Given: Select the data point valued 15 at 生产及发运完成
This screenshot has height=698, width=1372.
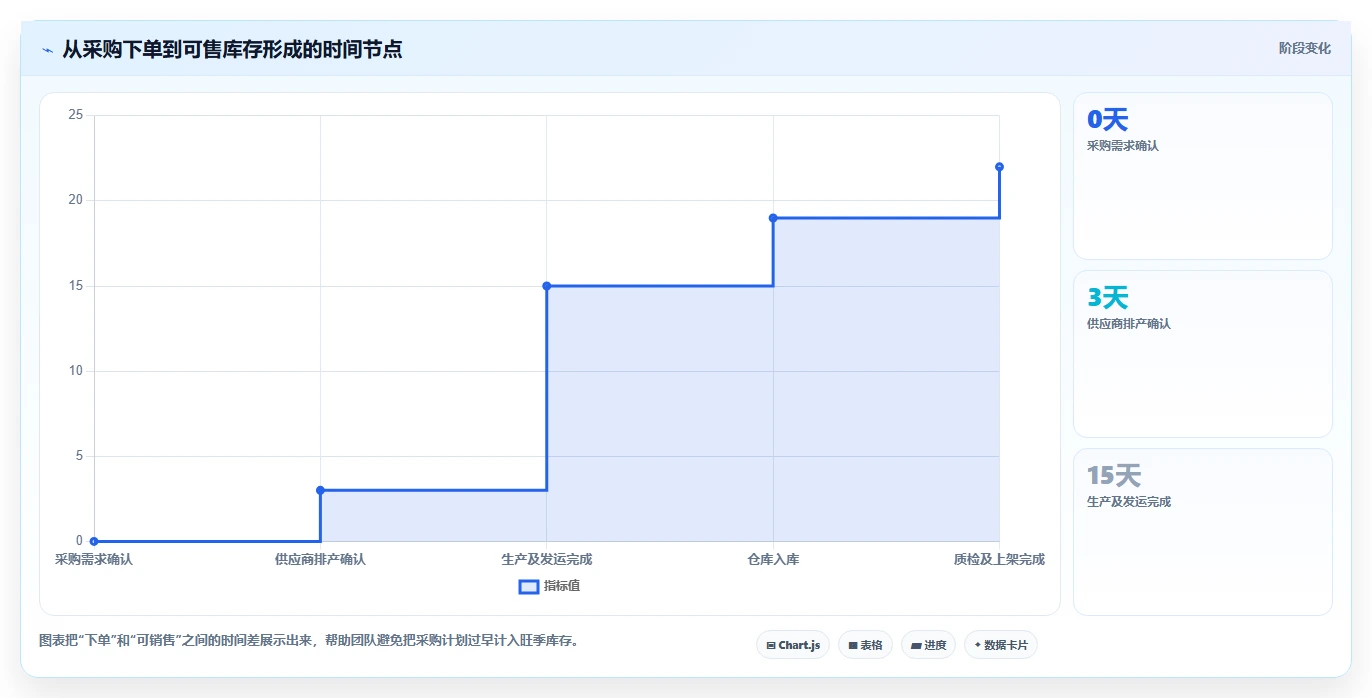Looking at the screenshot, I should pos(547,286).
